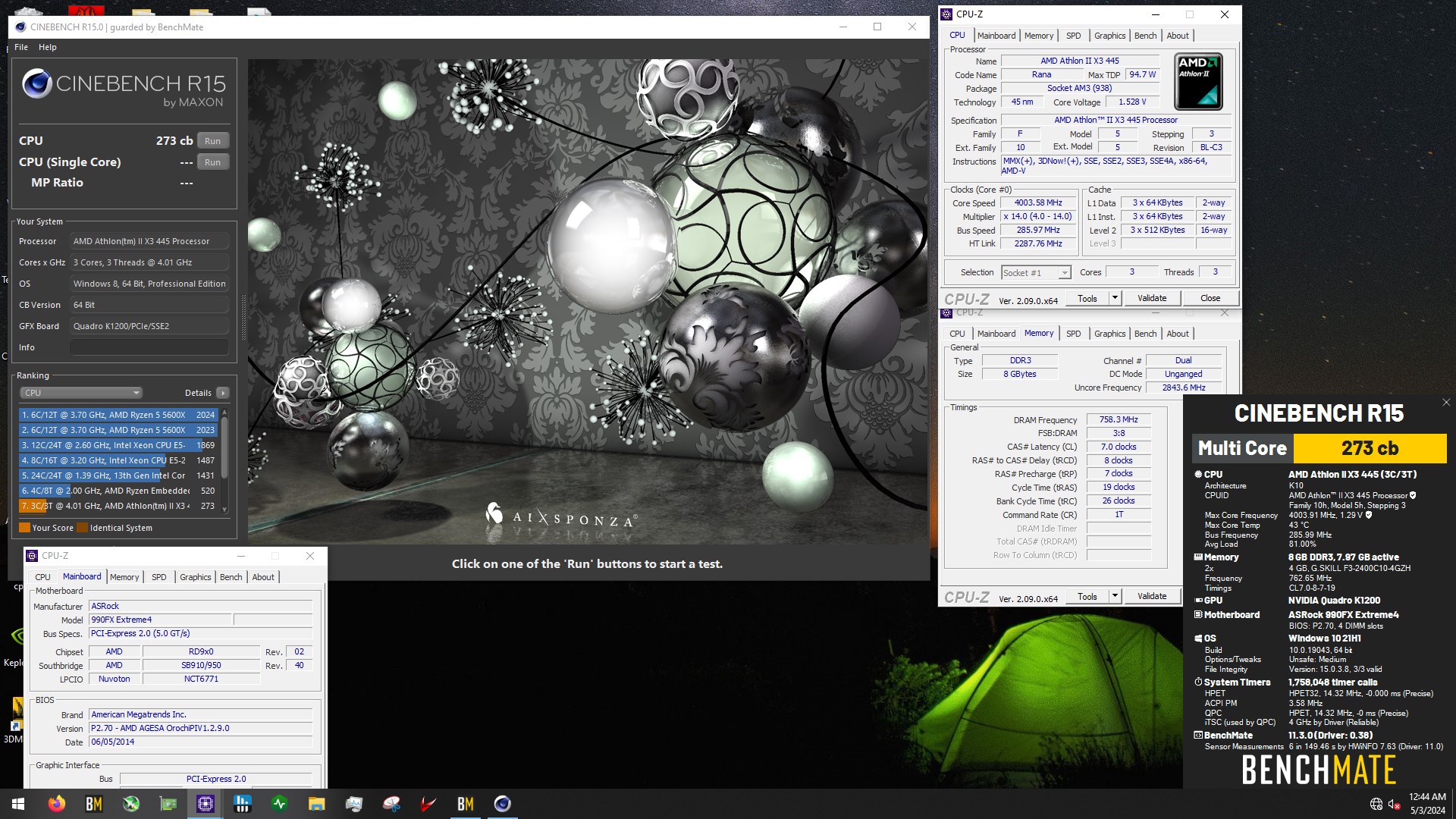
Task: Open the red checkmark taskbar icon
Action: click(428, 804)
